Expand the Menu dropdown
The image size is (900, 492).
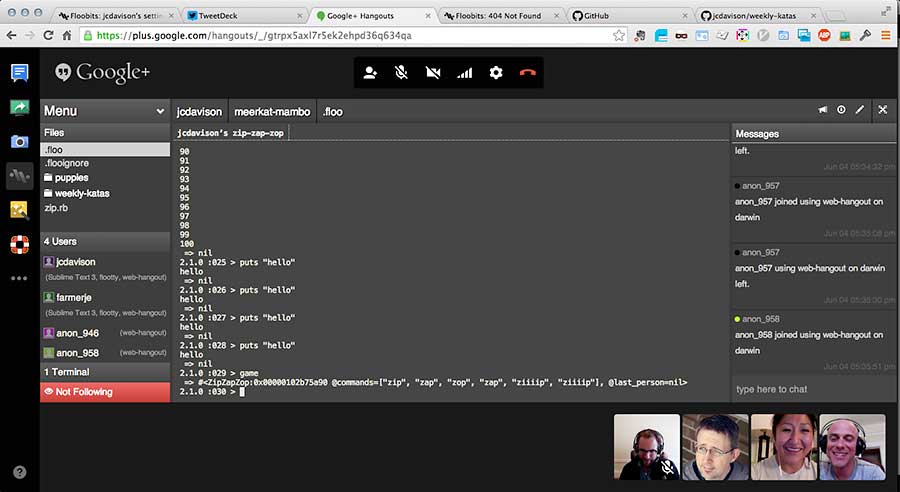point(104,111)
